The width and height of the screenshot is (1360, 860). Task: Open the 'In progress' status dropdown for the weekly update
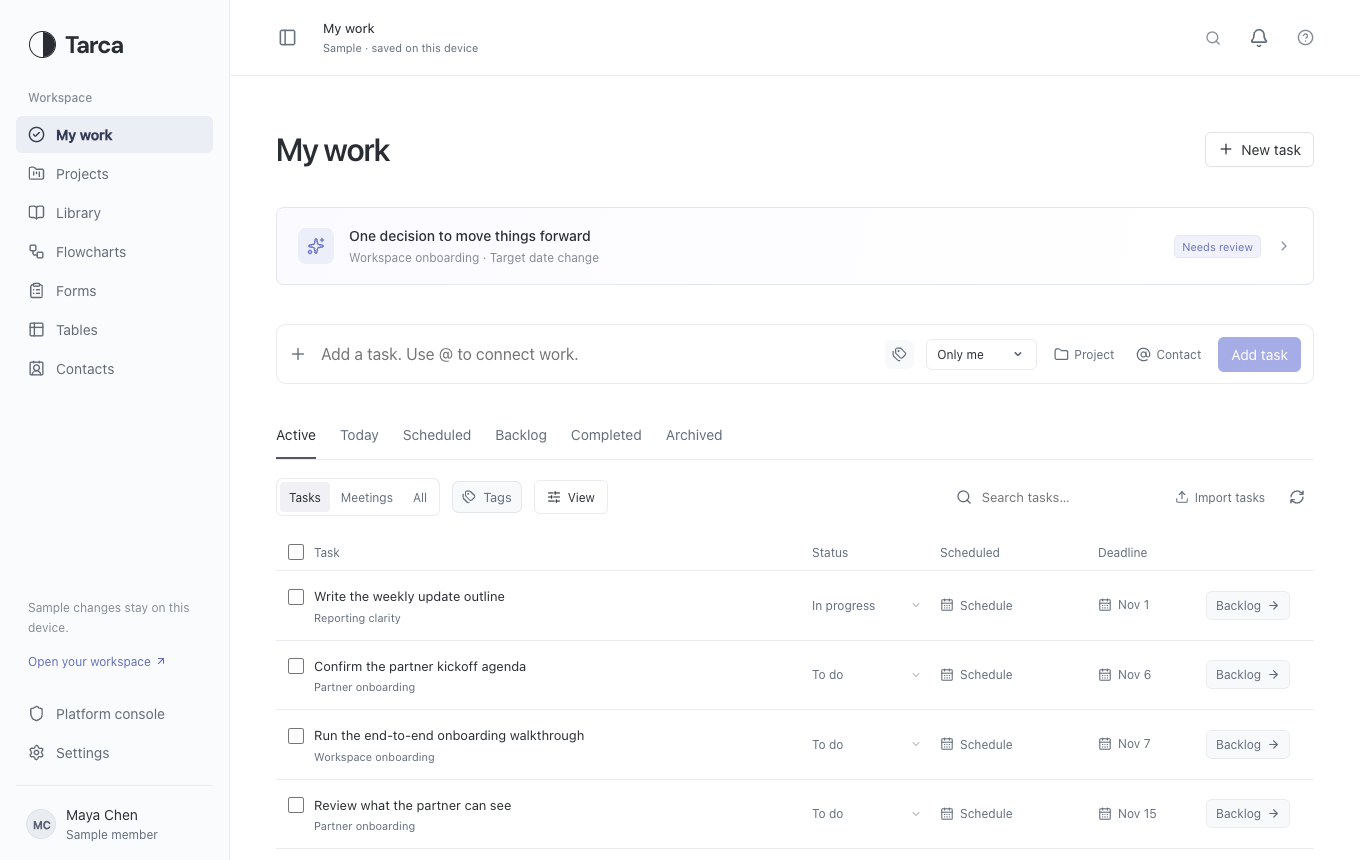tap(866, 605)
